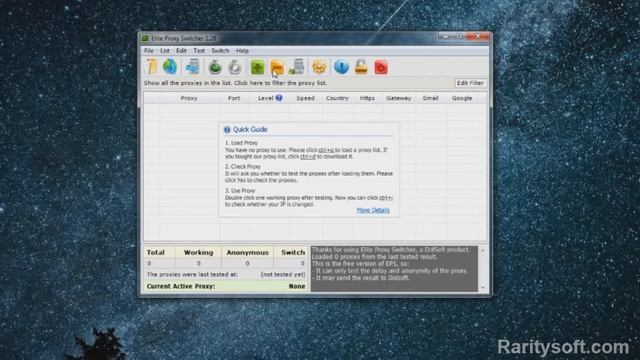Click the (not tested yet) text
640x360 pixels.
click(283, 275)
